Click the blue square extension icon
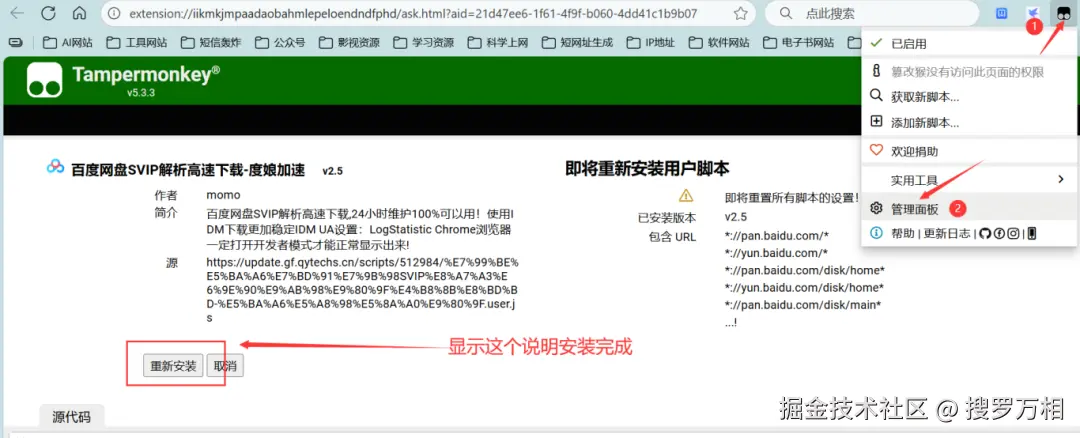The width and height of the screenshot is (1080, 438). click(x=1002, y=13)
